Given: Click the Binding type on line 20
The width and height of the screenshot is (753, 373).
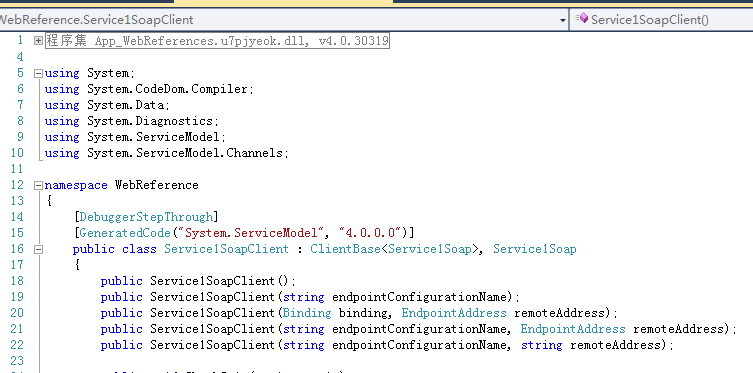Looking at the screenshot, I should point(307,313).
